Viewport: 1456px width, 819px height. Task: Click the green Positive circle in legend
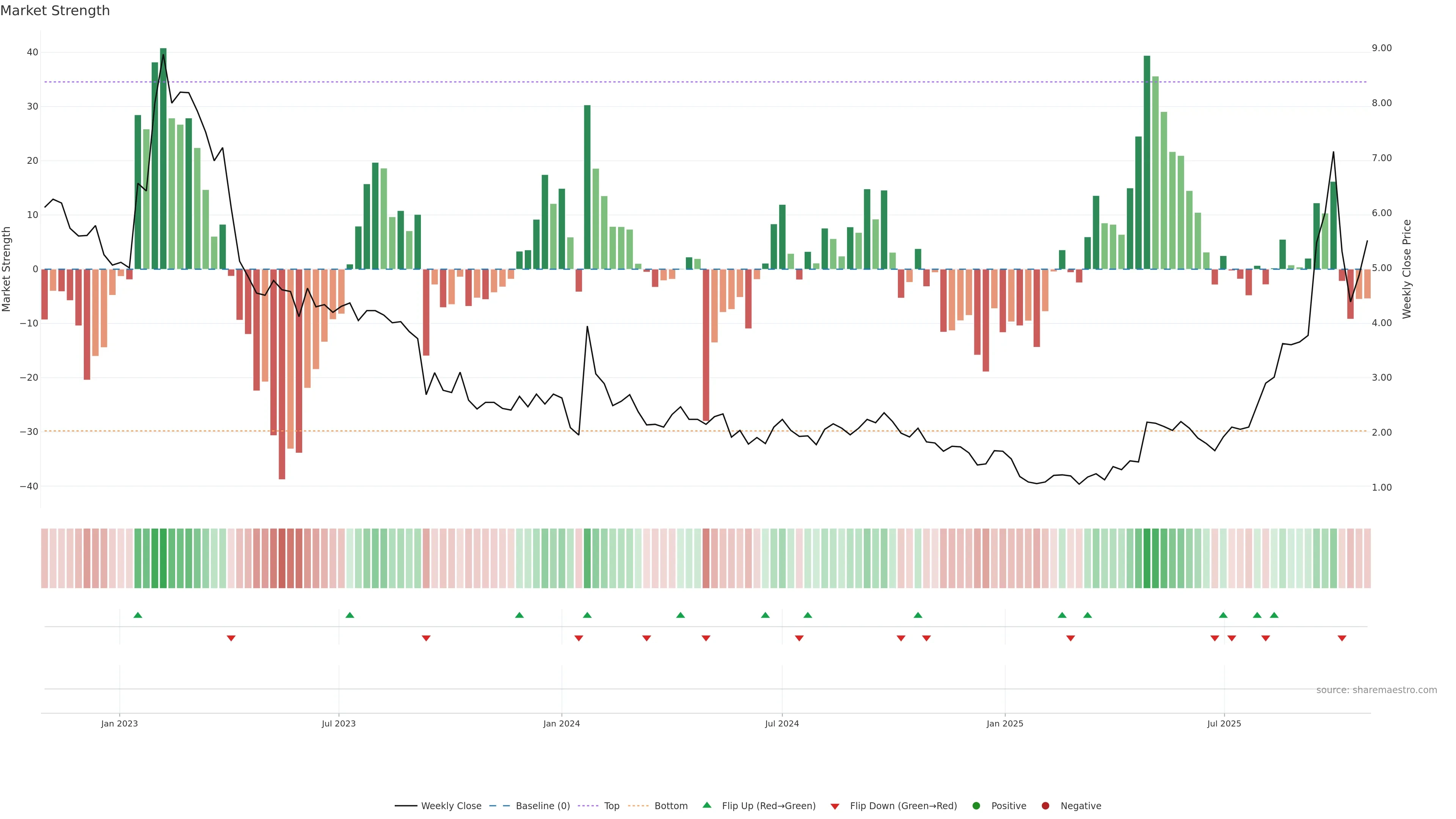click(976, 805)
